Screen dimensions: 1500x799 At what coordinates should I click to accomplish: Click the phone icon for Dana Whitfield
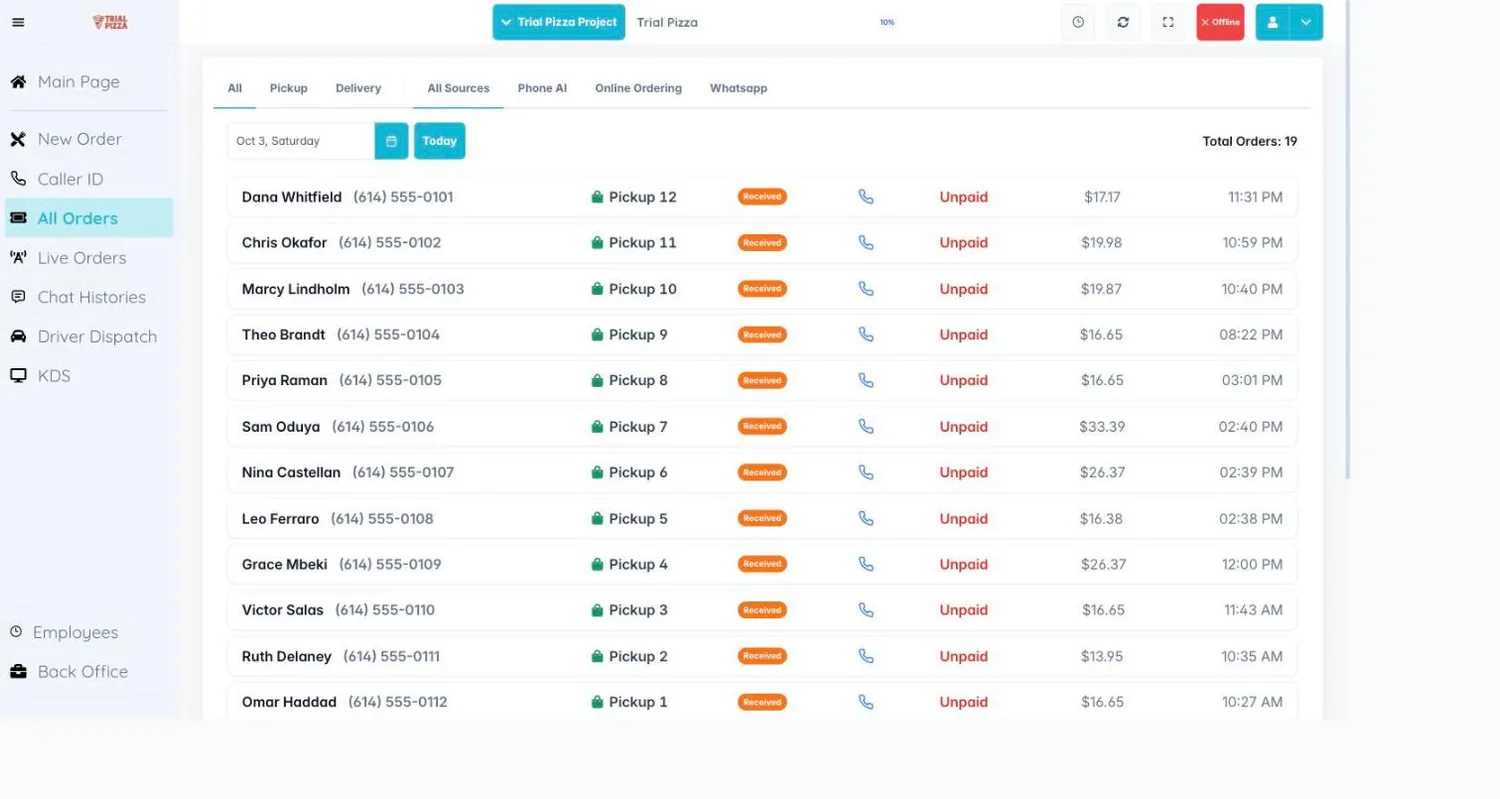click(x=866, y=197)
